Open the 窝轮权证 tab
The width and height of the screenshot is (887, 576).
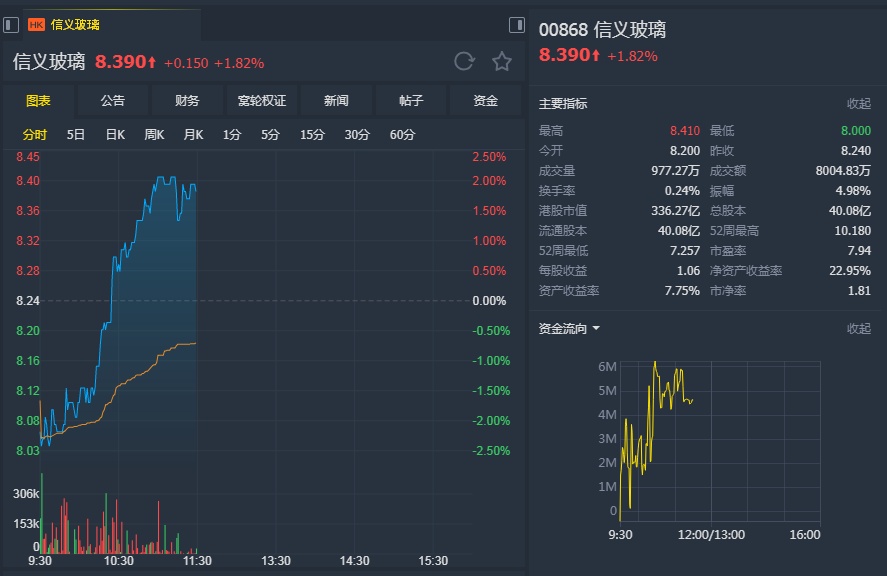262,101
